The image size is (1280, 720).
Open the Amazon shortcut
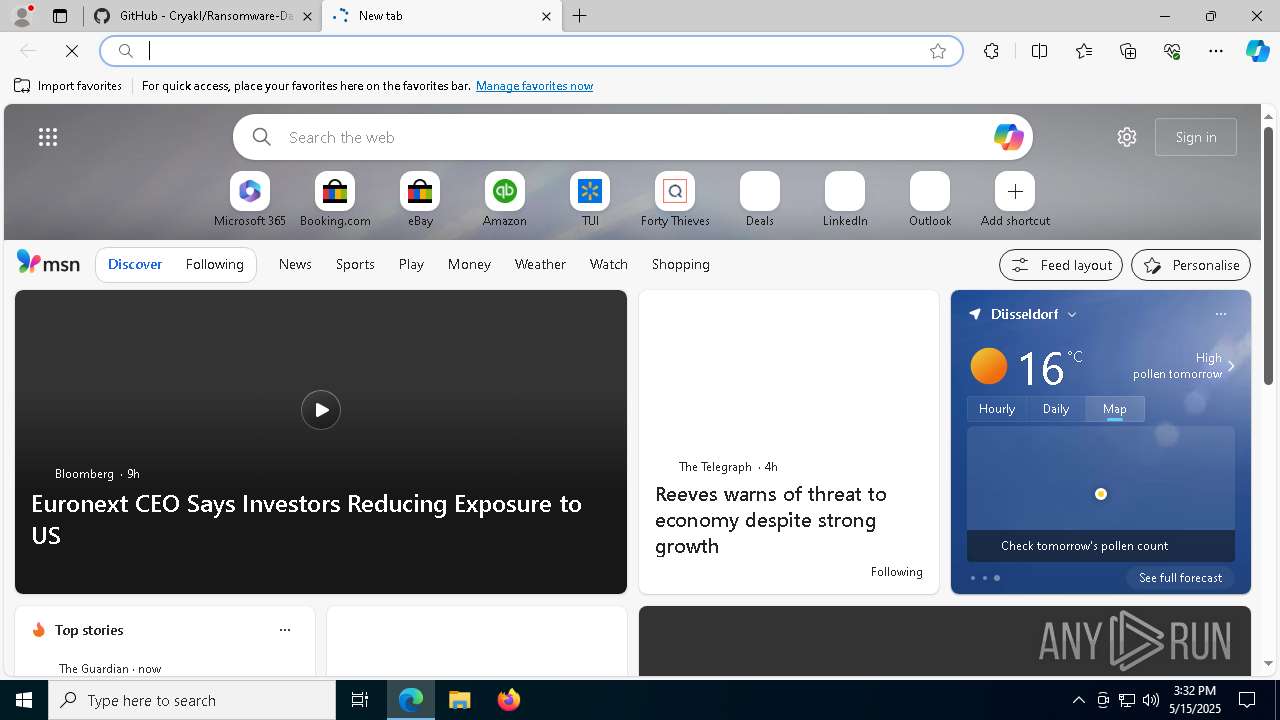click(x=505, y=200)
